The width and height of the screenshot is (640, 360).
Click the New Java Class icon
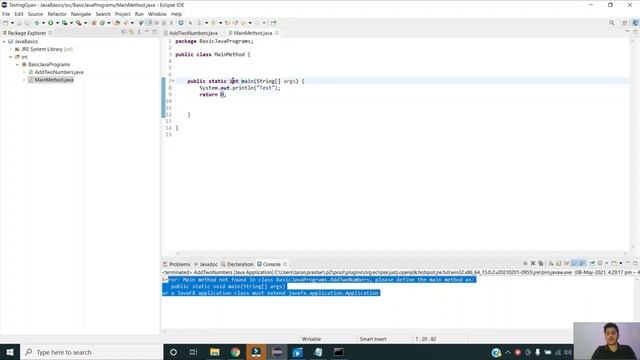[x=102, y=23]
